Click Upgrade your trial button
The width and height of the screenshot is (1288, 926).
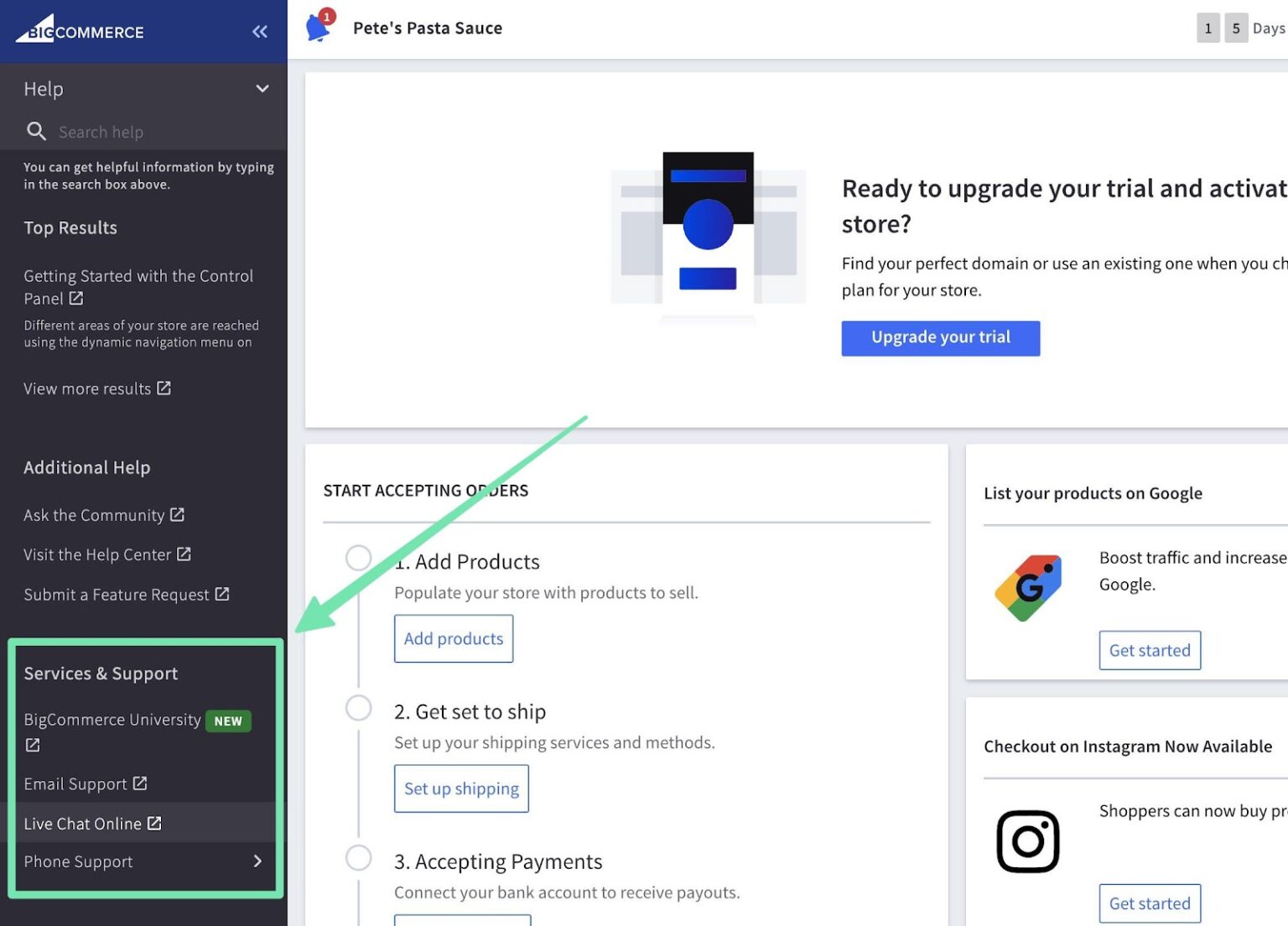pyautogui.click(x=941, y=338)
